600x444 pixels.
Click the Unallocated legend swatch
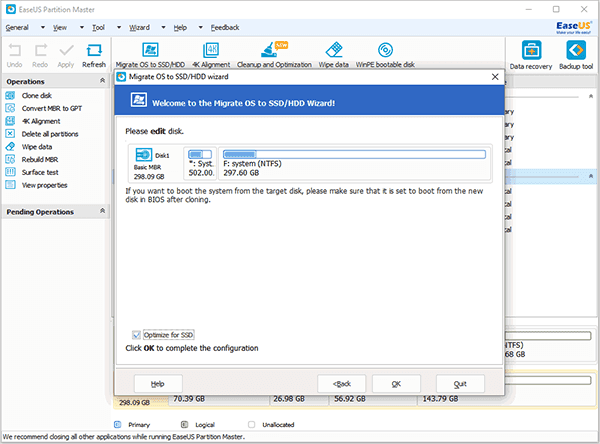(x=251, y=424)
